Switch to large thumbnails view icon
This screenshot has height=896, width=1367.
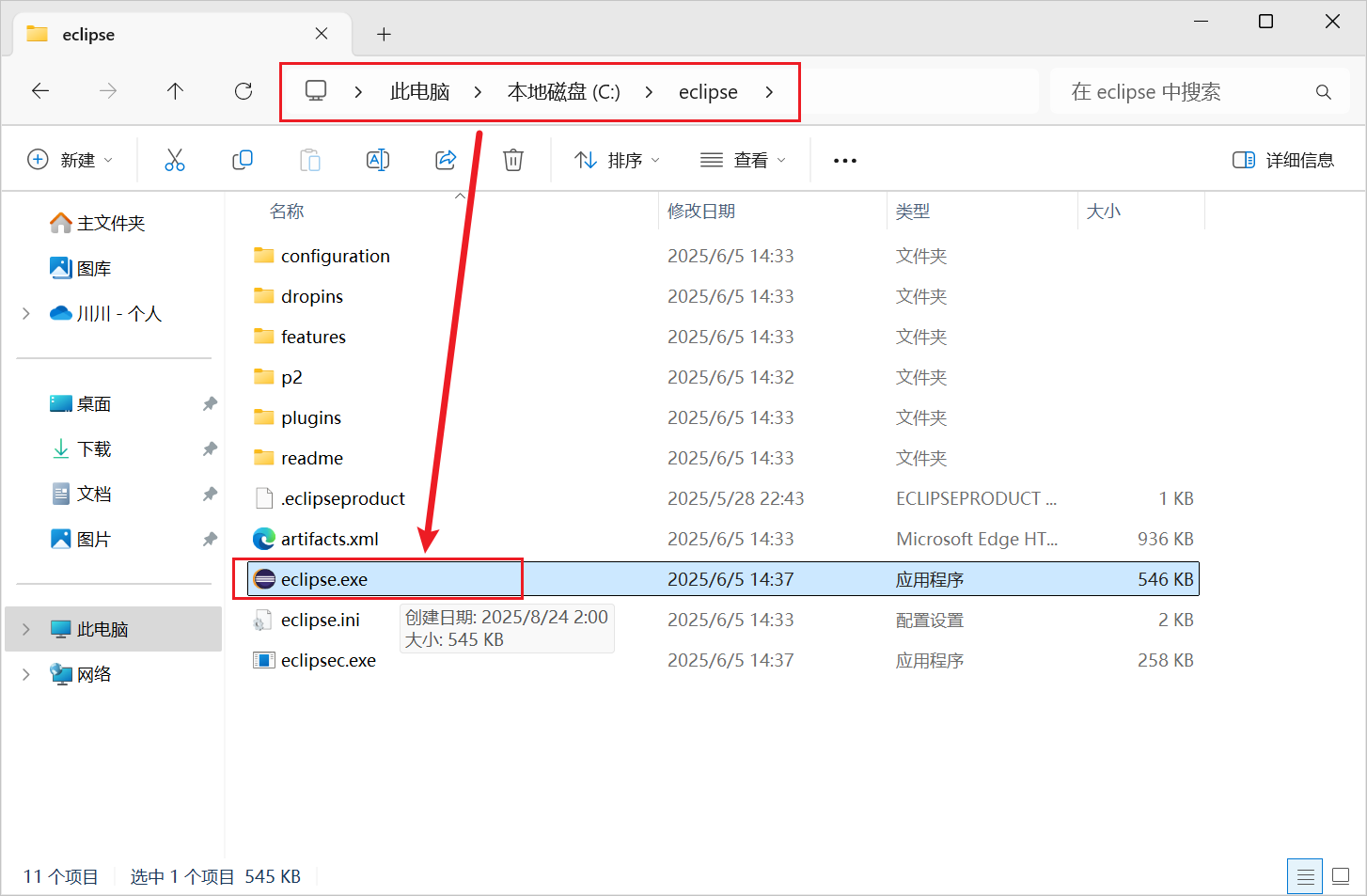click(x=1342, y=877)
